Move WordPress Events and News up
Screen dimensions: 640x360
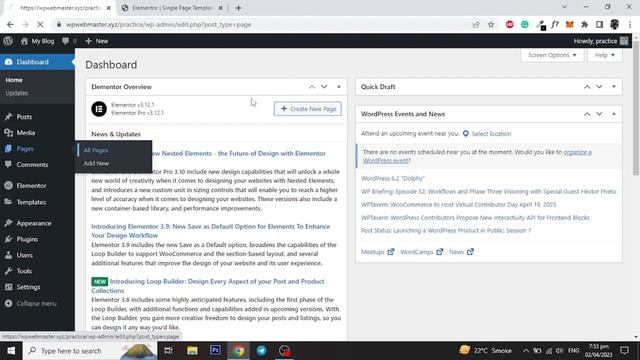point(587,114)
